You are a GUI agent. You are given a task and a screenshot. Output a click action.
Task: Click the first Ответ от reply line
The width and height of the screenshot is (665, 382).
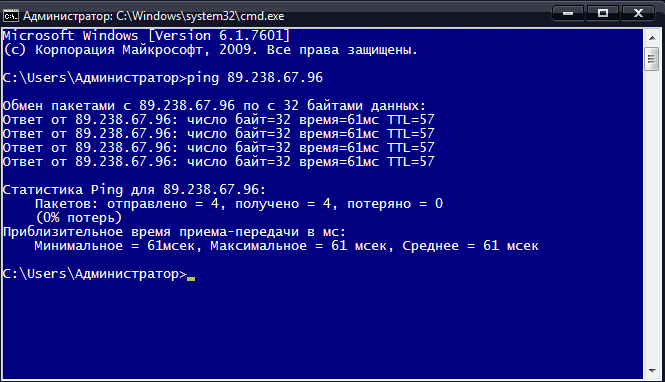pyautogui.click(x=218, y=120)
